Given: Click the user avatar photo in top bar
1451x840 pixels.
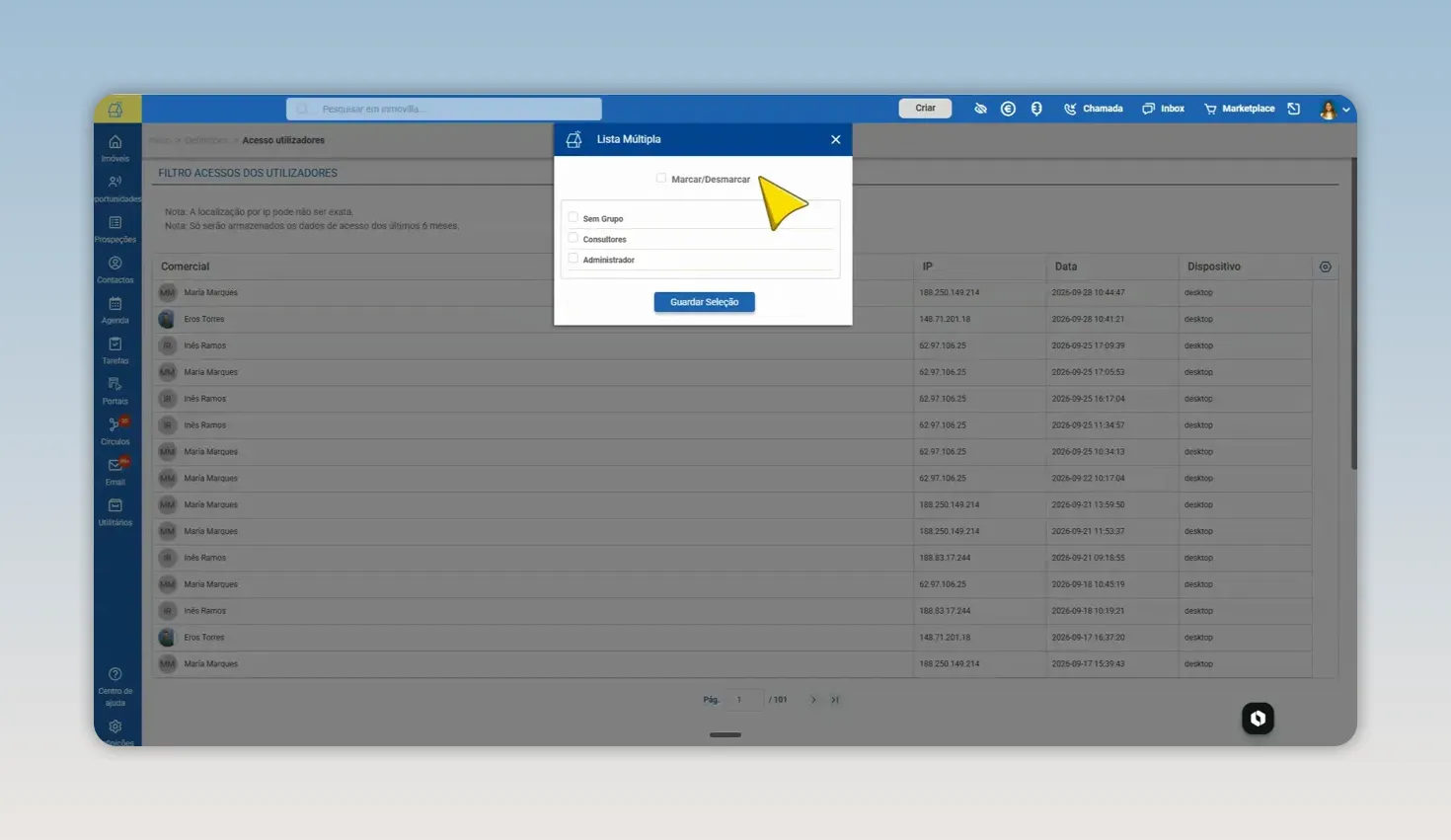Looking at the screenshot, I should (x=1329, y=109).
